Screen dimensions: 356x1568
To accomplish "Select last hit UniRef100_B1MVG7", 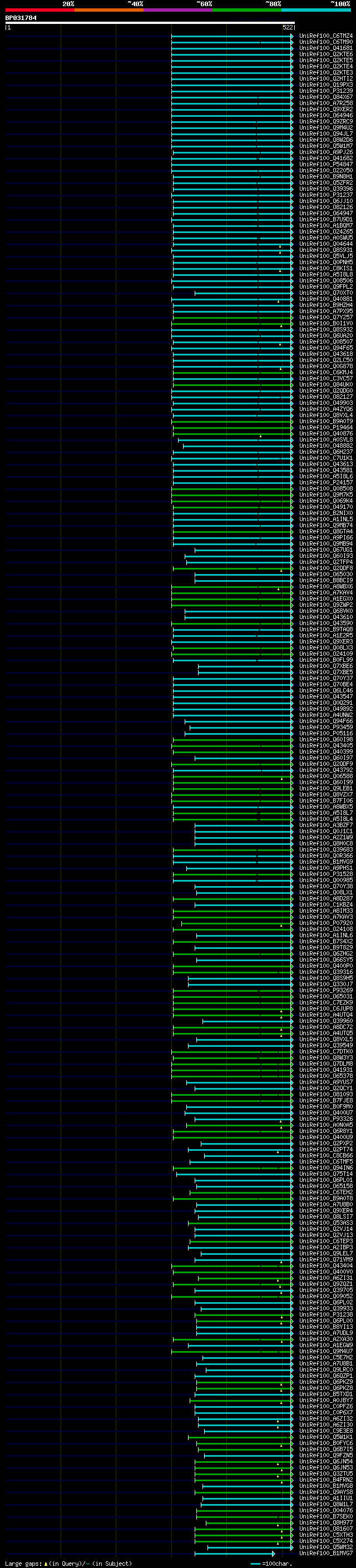I will coord(325,1554).
